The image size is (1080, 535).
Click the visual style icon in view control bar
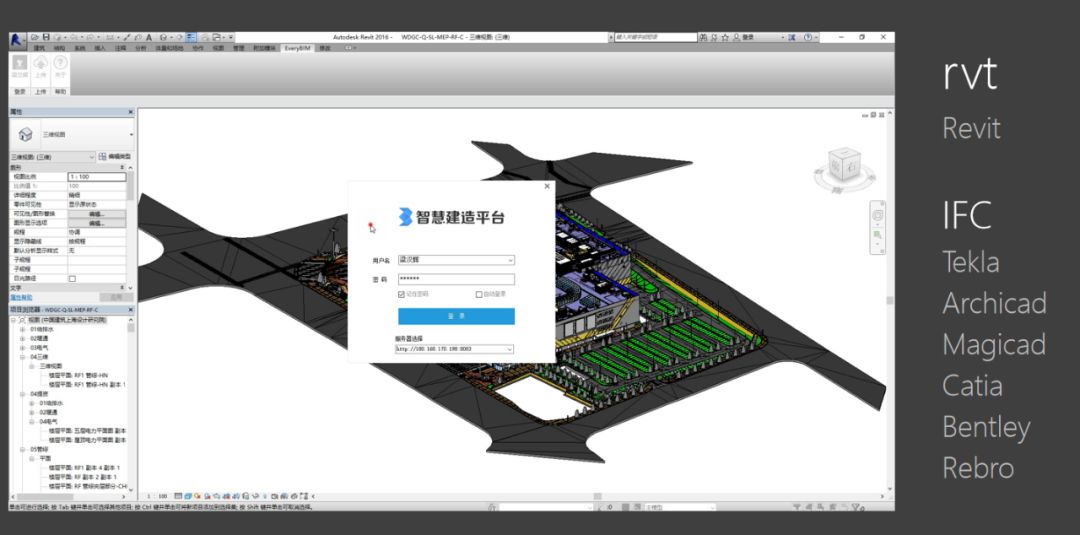188,496
